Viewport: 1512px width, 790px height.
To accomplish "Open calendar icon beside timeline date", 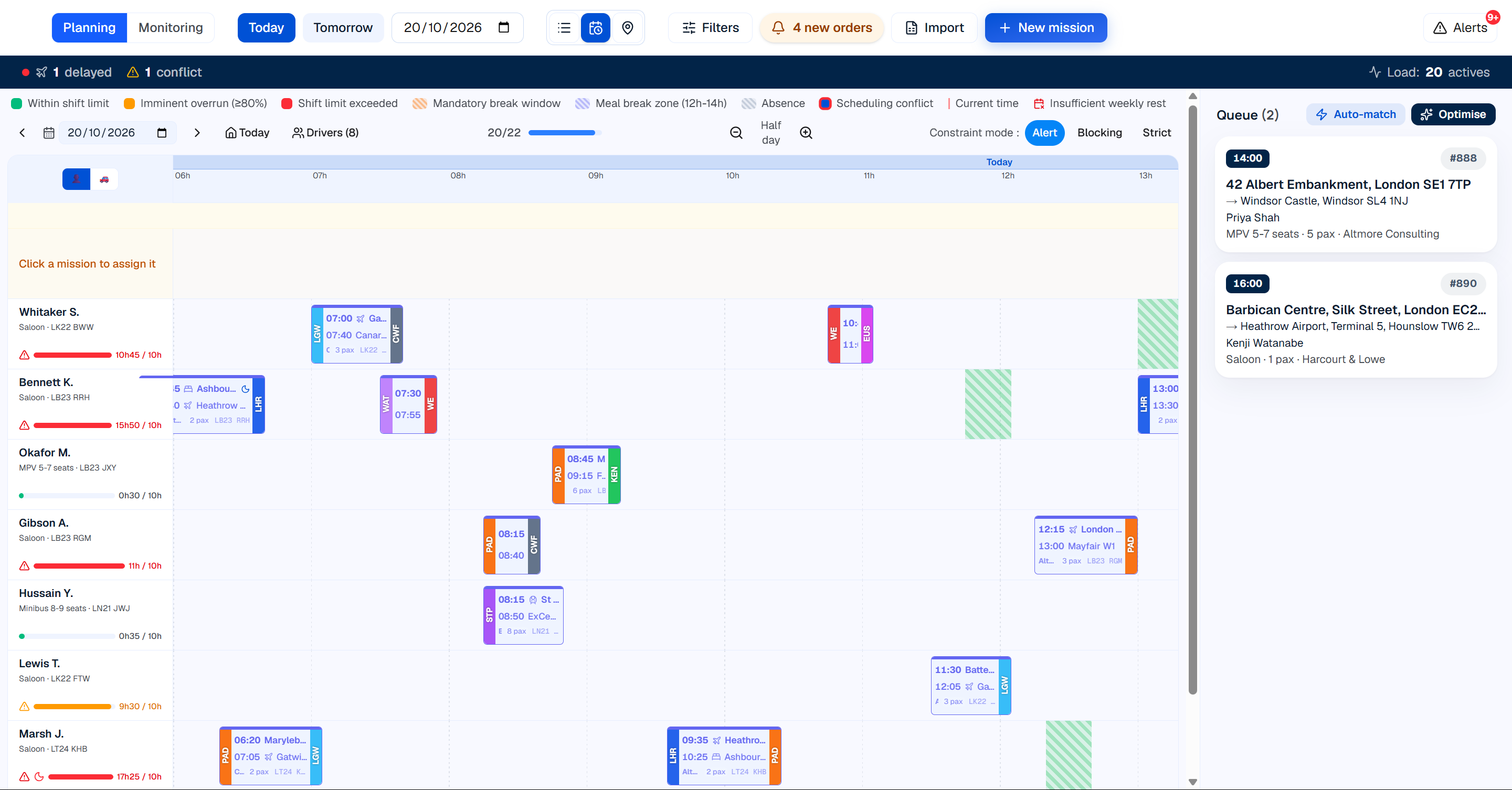I will tap(49, 133).
